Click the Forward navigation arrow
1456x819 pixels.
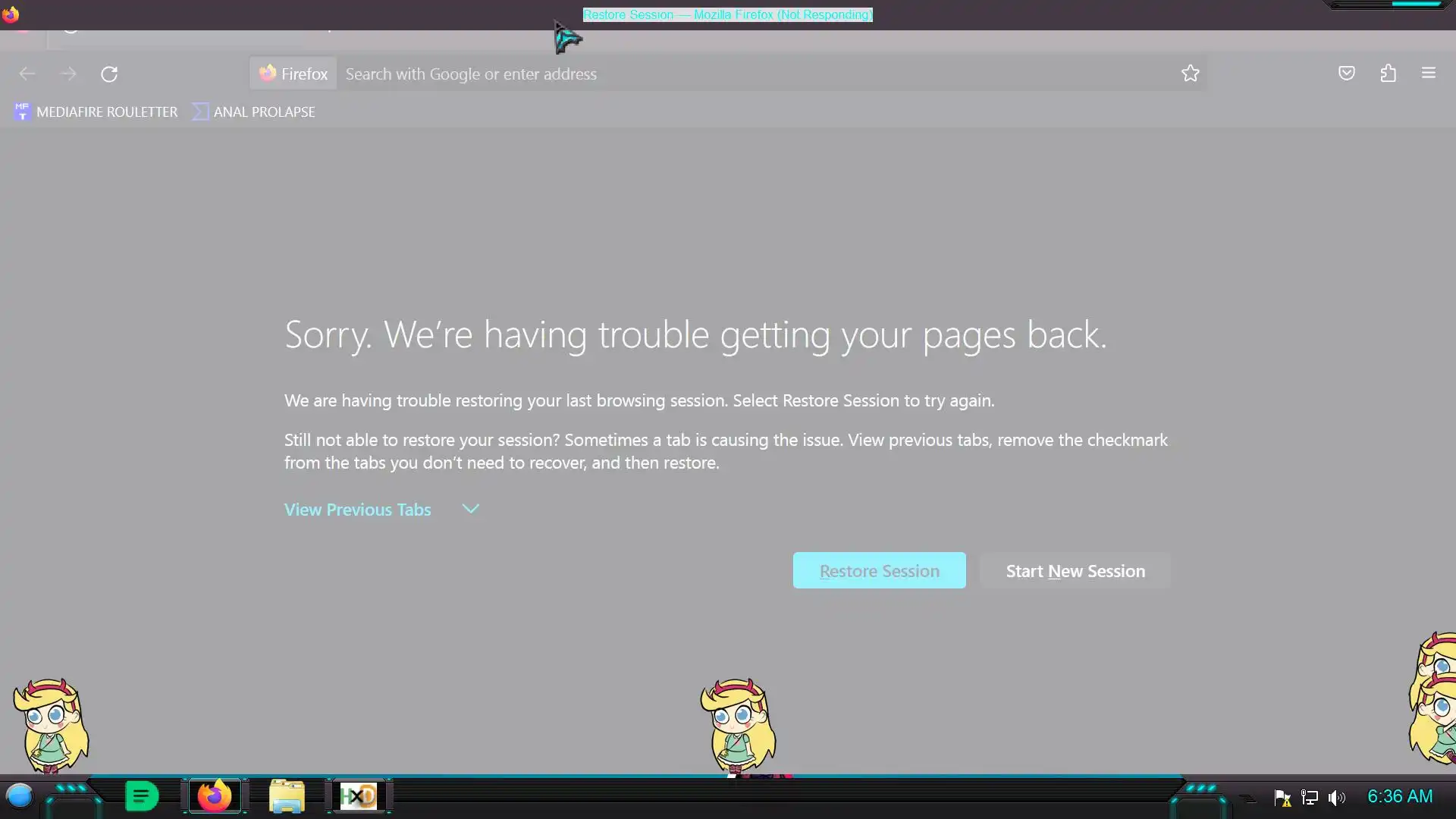[x=68, y=74]
